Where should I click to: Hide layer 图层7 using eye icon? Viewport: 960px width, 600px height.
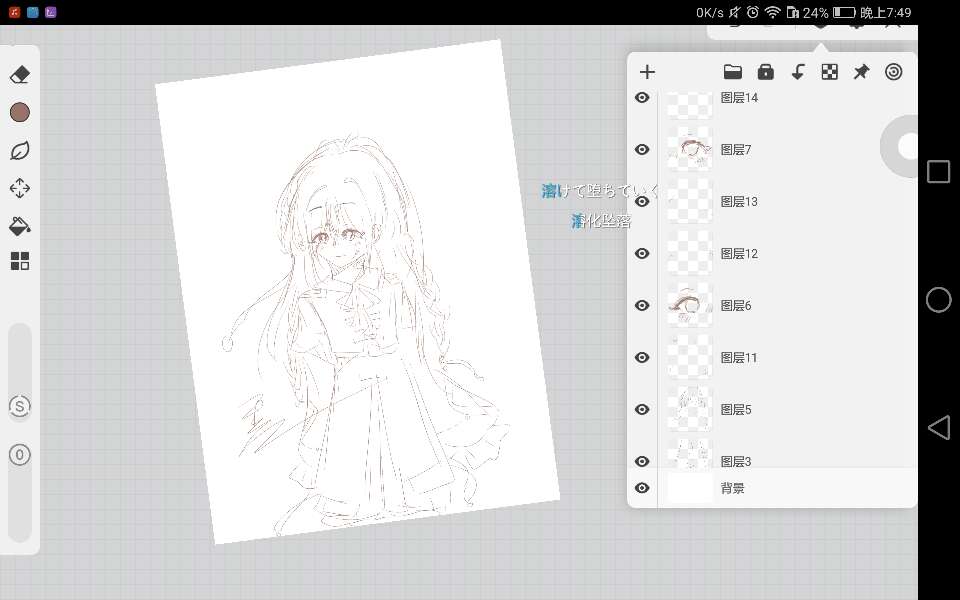point(642,150)
